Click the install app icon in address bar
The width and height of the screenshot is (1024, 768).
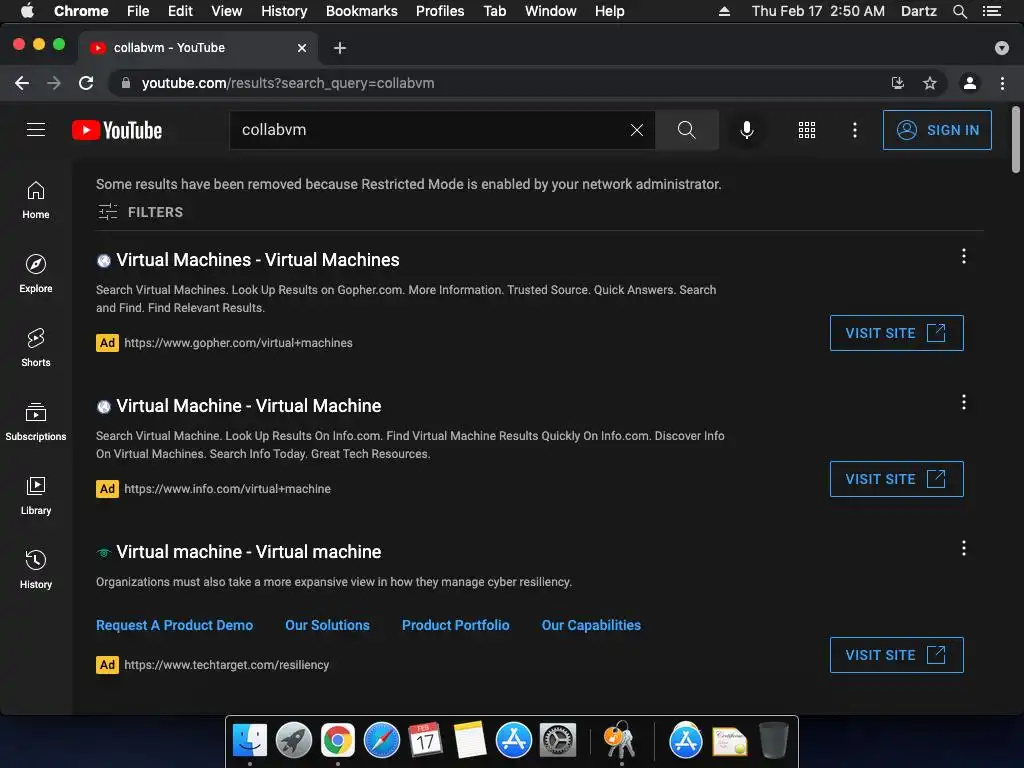pos(898,83)
